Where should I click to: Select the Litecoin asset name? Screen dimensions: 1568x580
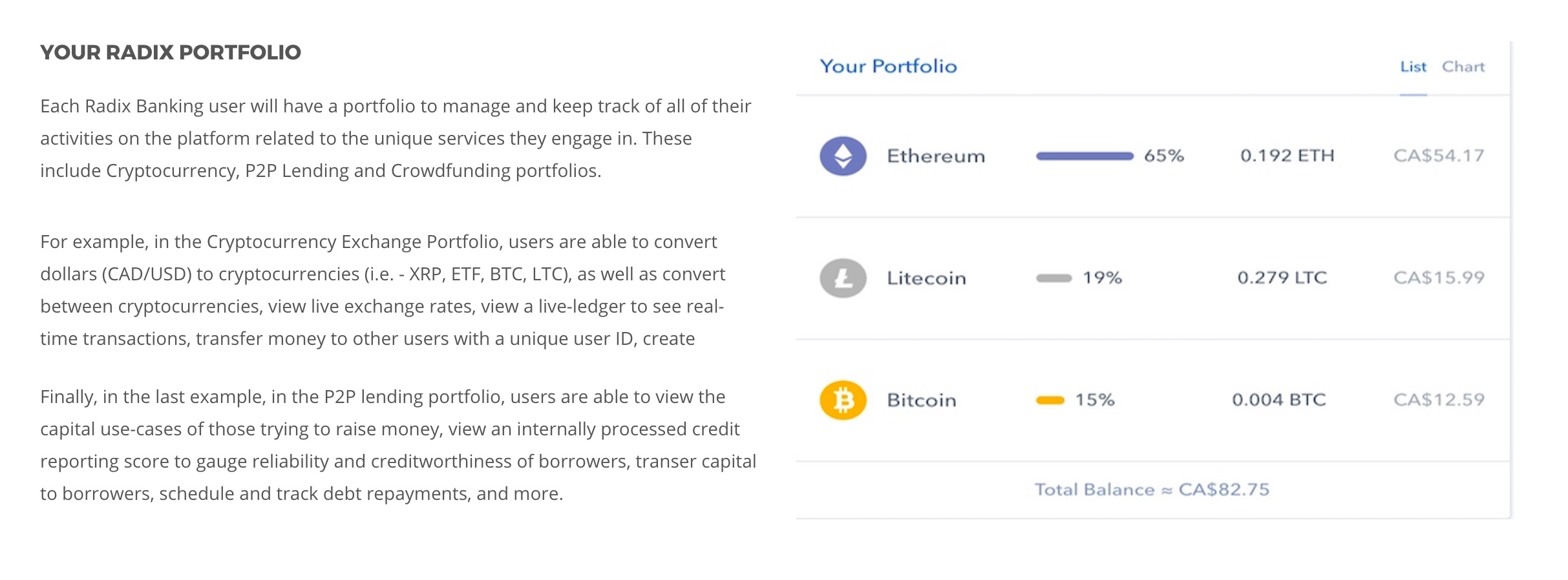click(926, 278)
